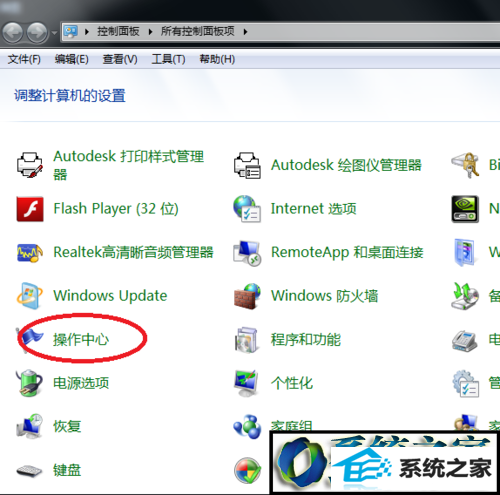Open the 电源选项 battery icon
The image size is (500, 495).
30,383
